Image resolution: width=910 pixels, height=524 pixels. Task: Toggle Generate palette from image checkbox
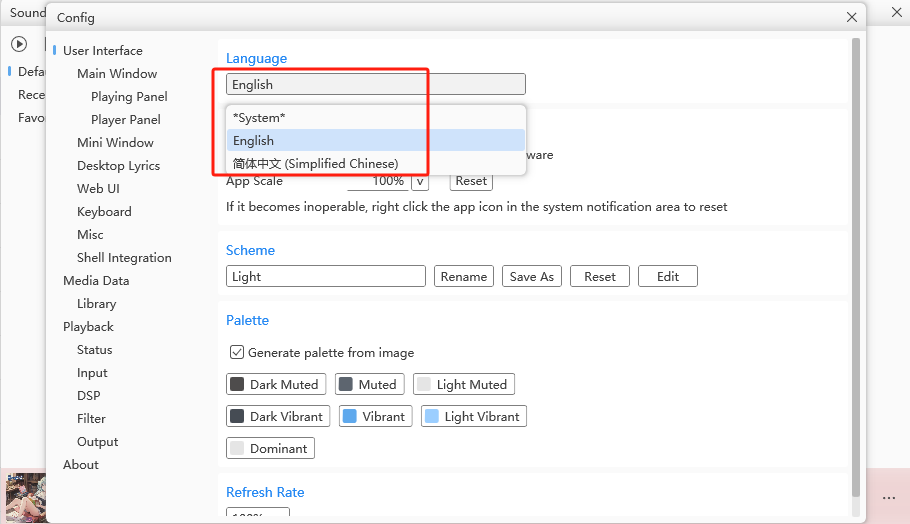point(237,352)
